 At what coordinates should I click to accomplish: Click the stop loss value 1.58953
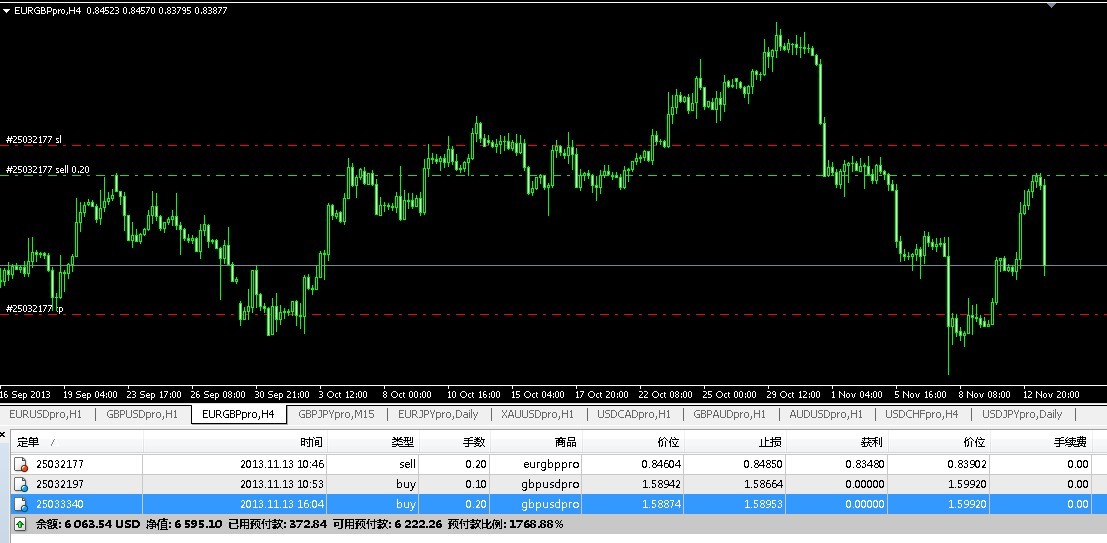[x=762, y=504]
